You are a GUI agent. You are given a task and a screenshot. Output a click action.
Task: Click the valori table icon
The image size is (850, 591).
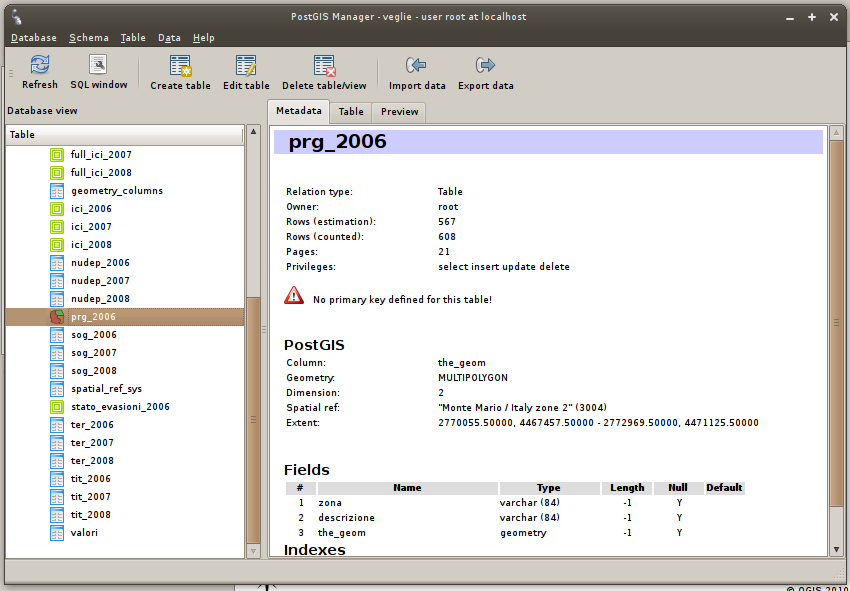[57, 533]
